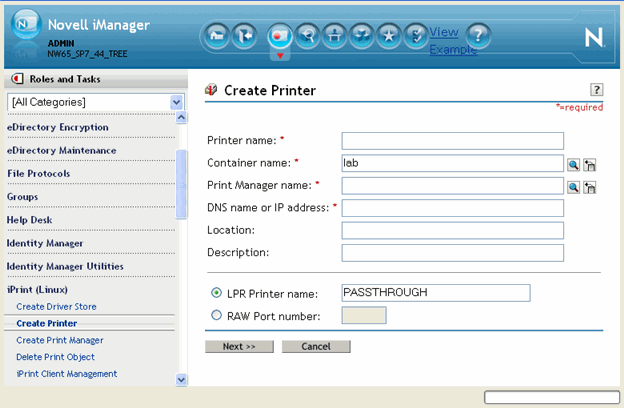Open Delete Print Object task
Screen dimensions: 624x408
(x=56, y=357)
